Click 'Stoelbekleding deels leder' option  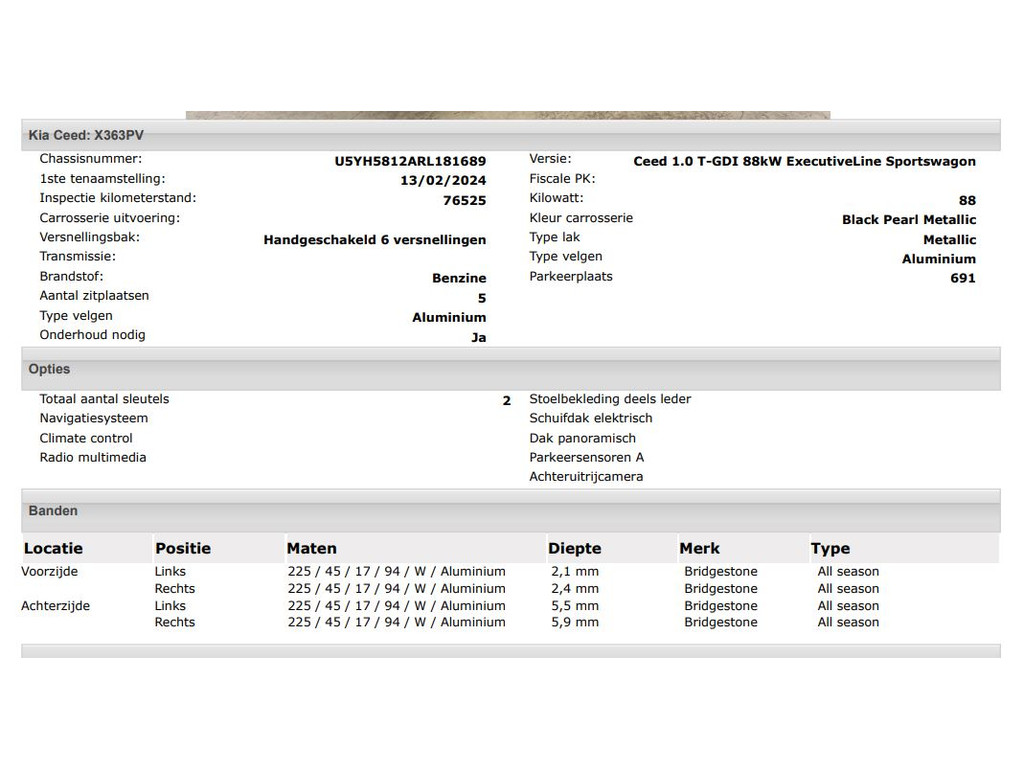[x=610, y=399]
